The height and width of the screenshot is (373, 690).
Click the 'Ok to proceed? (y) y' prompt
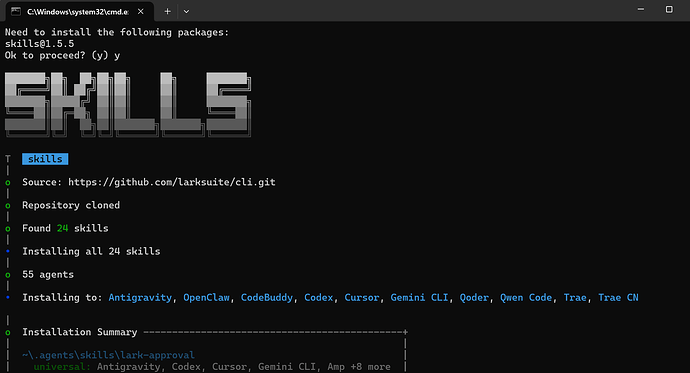click(x=62, y=55)
